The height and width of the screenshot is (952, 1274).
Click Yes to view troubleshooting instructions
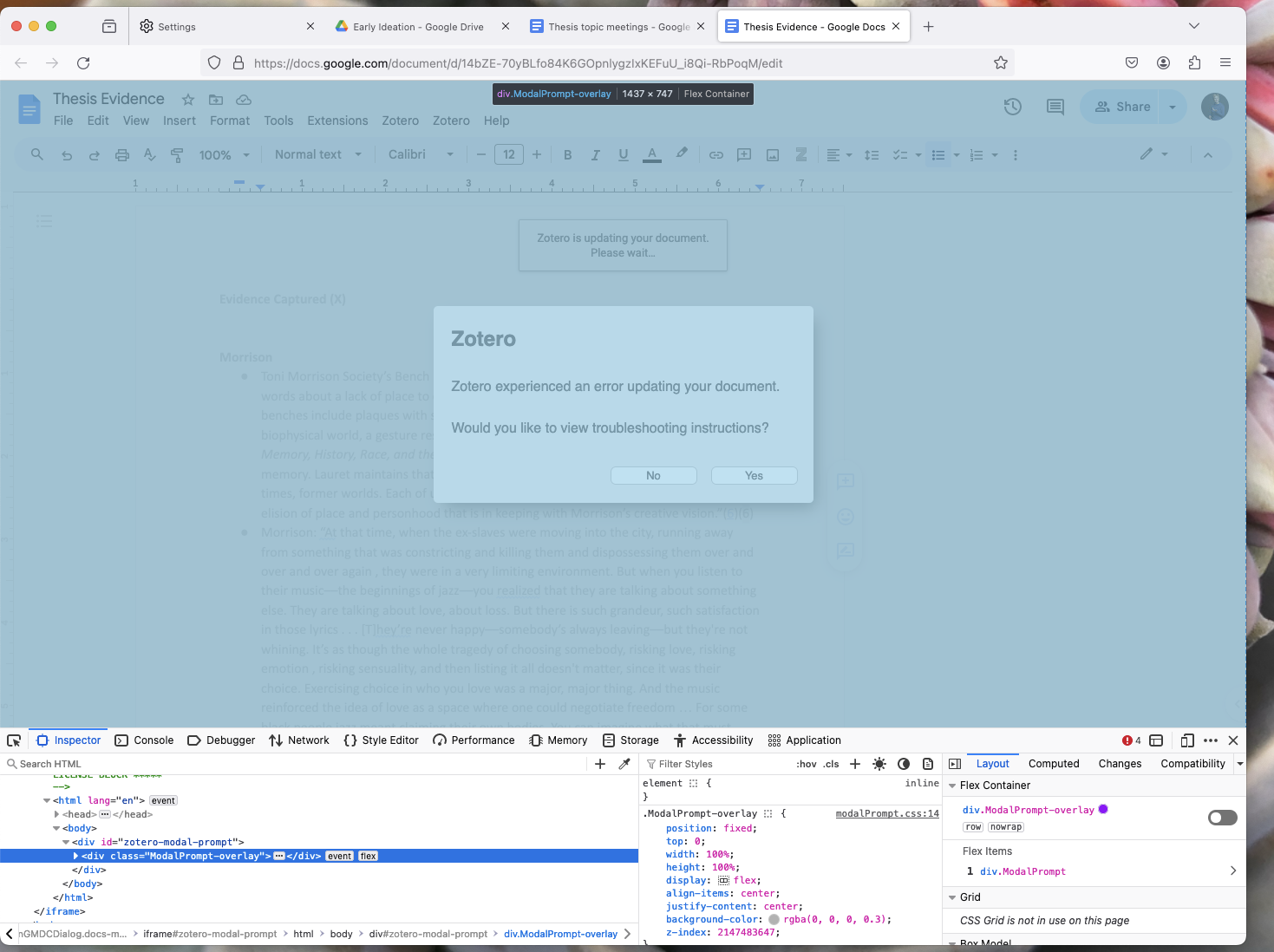click(754, 475)
